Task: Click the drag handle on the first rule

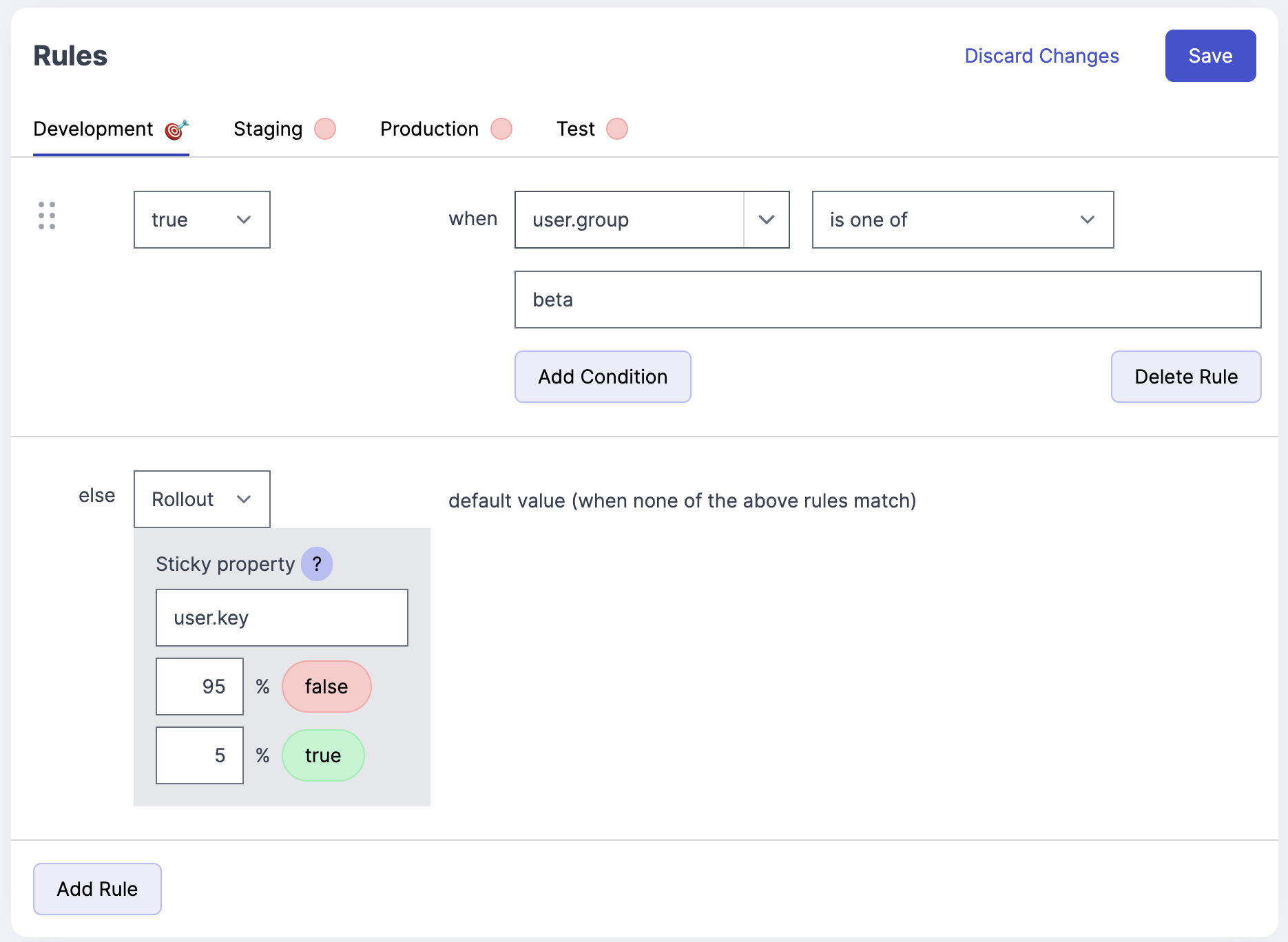Action: [x=47, y=216]
